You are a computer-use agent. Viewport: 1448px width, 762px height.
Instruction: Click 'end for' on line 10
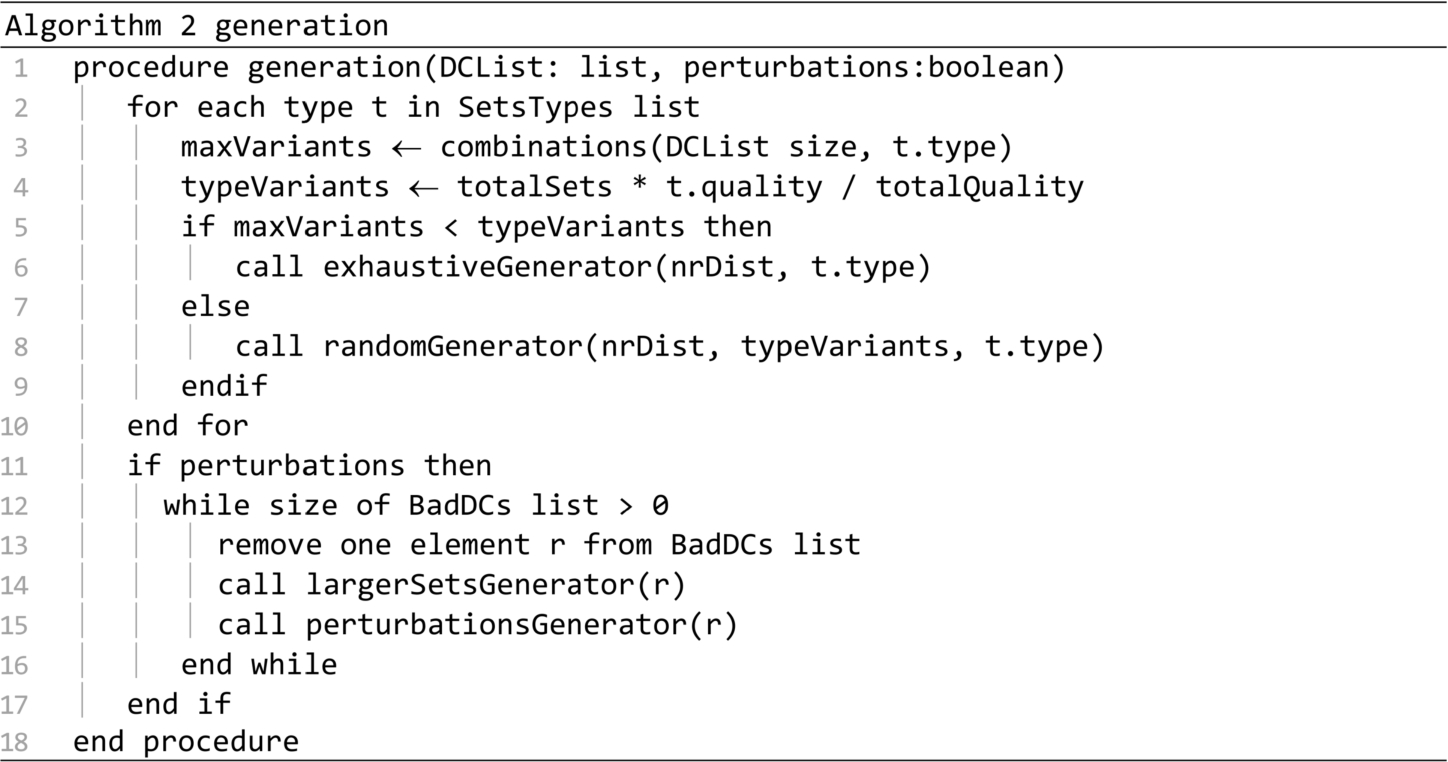[188, 426]
